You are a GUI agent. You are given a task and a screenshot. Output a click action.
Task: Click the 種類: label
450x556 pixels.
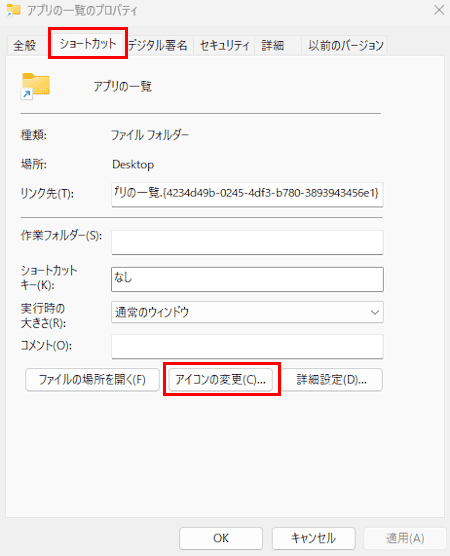click(34, 135)
